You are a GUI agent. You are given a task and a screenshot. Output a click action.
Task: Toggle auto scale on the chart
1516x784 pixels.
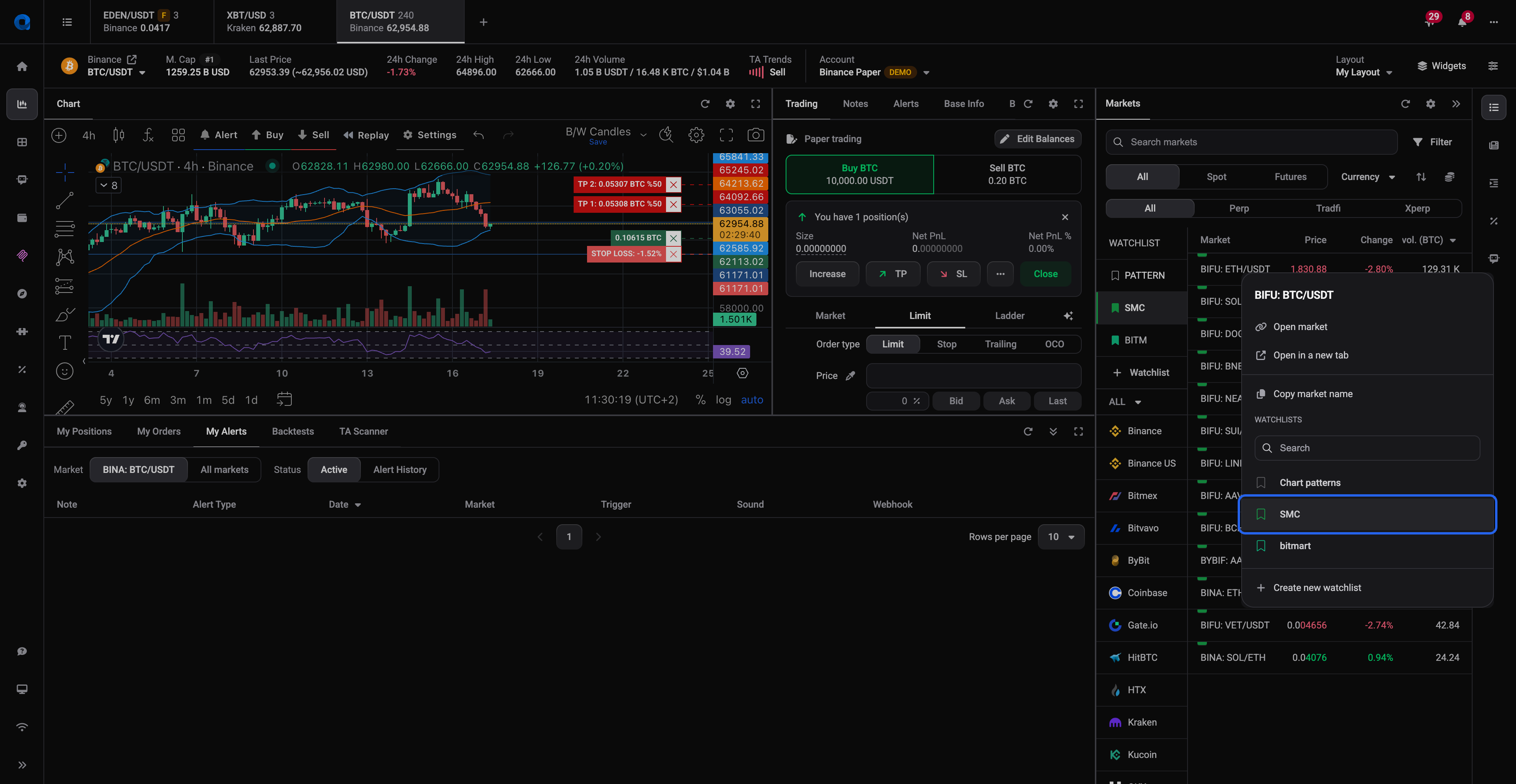coord(752,400)
